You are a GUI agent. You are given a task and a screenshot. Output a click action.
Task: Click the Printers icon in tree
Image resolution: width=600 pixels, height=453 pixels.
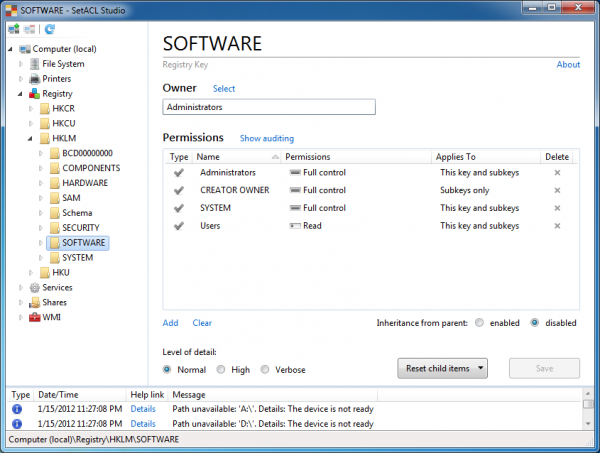point(35,79)
